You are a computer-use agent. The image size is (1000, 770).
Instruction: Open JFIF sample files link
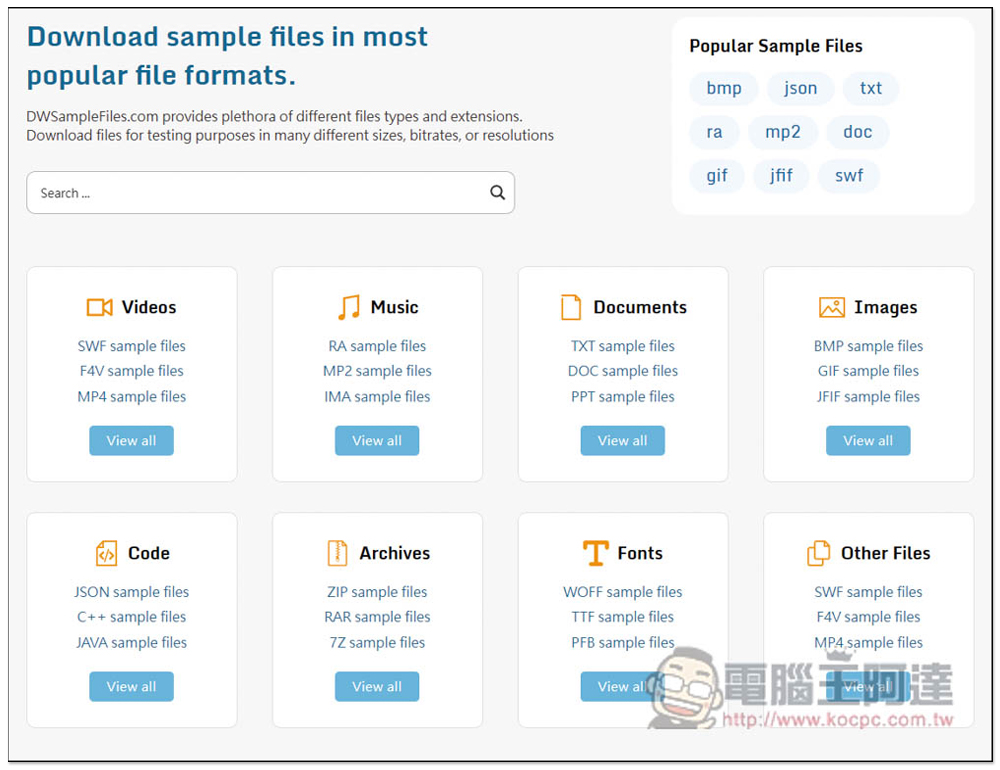(868, 396)
